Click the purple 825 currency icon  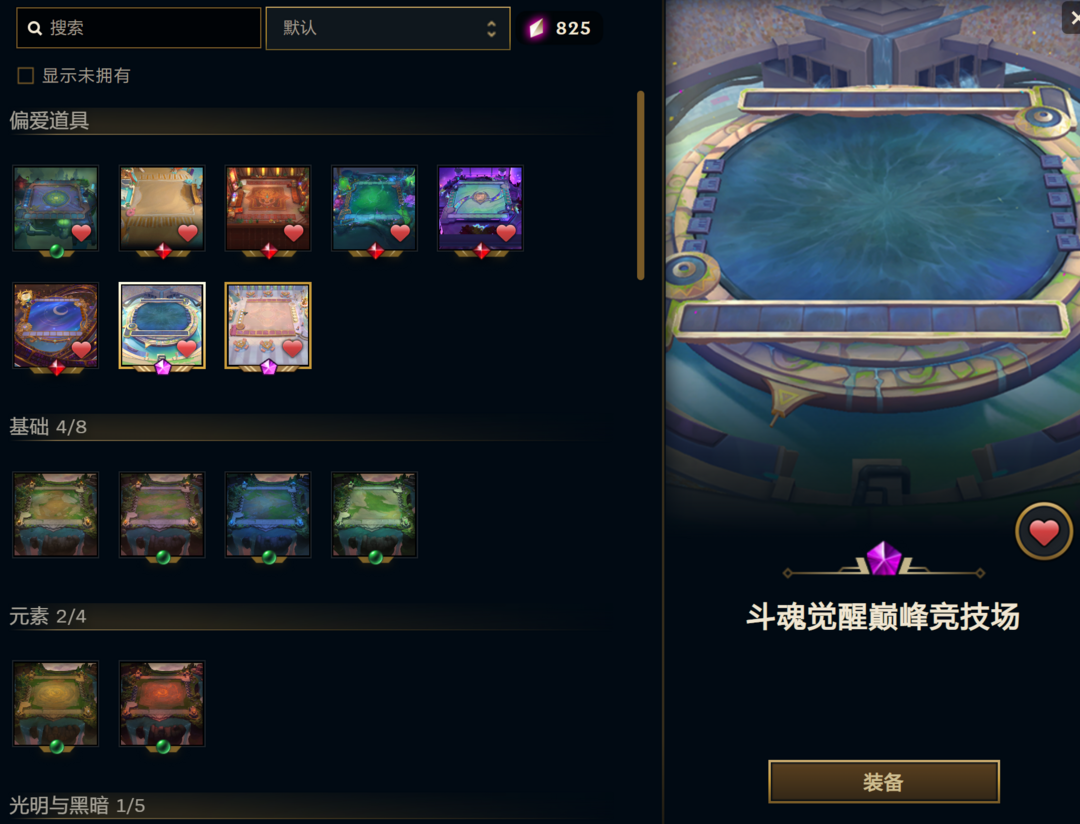pos(537,28)
